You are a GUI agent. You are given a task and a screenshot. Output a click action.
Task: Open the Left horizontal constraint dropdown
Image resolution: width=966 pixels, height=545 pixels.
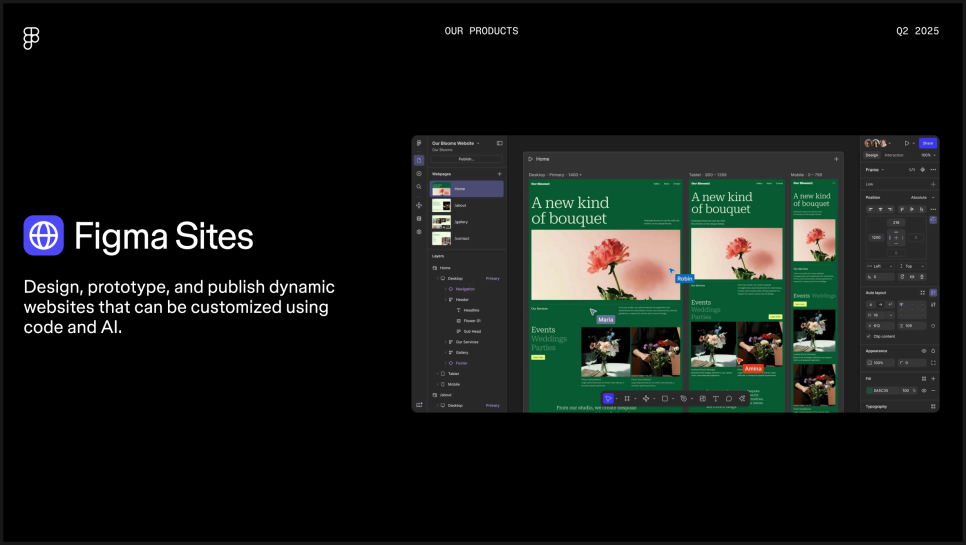(880, 266)
